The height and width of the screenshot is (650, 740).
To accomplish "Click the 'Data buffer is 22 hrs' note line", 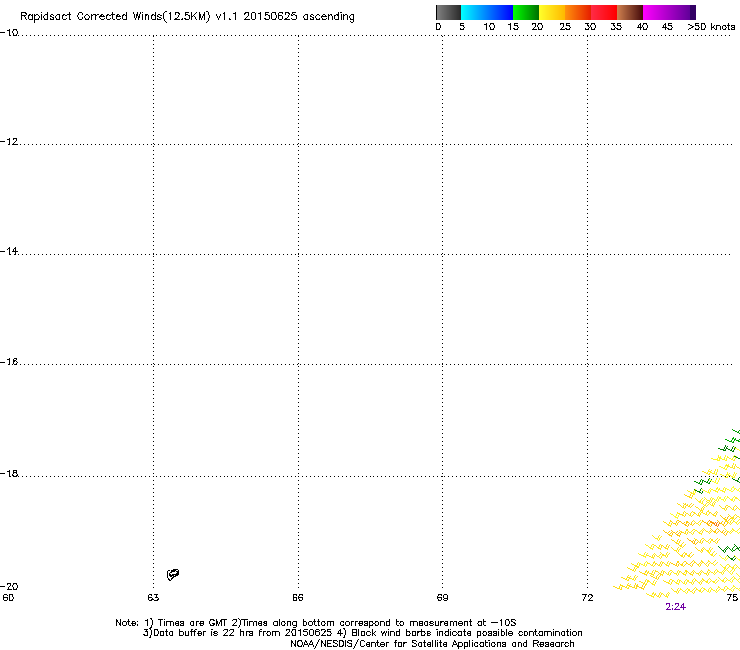I will point(362,633).
